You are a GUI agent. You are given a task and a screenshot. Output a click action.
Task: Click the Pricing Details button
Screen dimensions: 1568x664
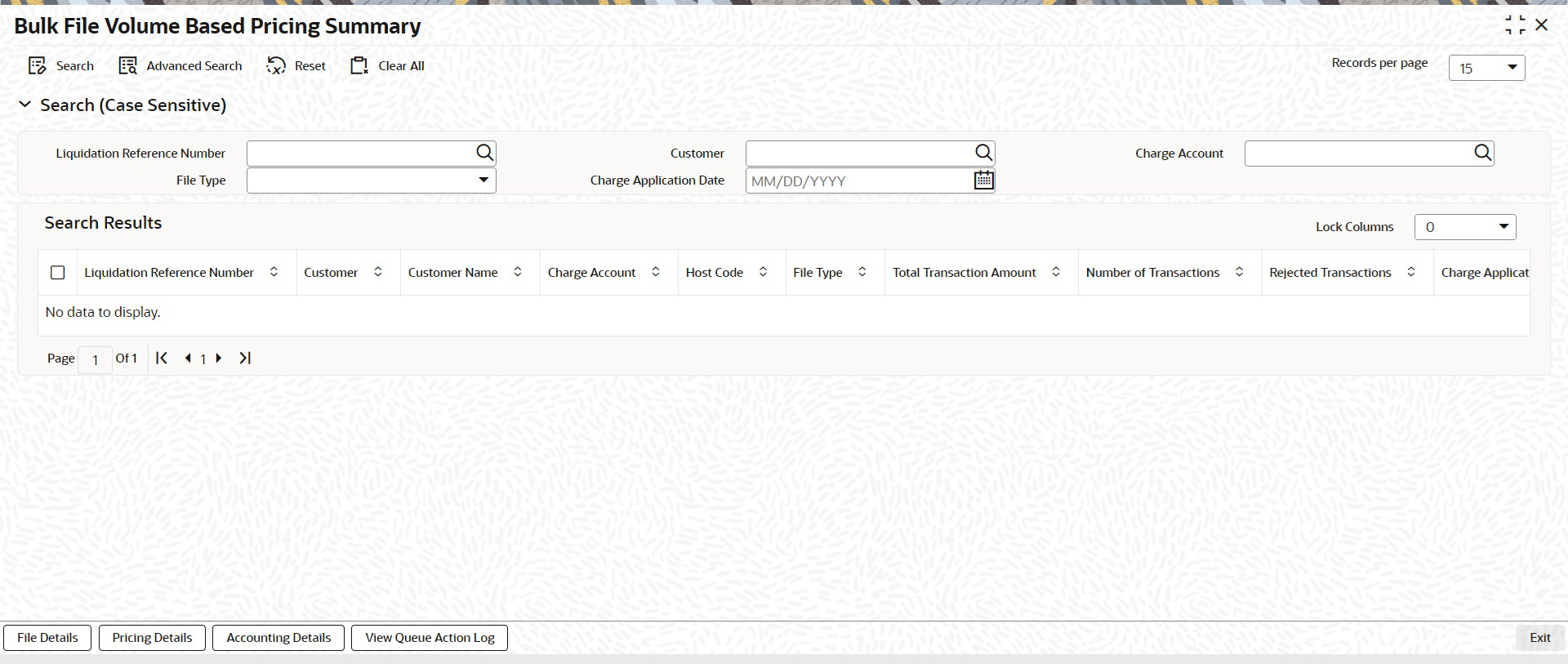pyautogui.click(x=152, y=638)
